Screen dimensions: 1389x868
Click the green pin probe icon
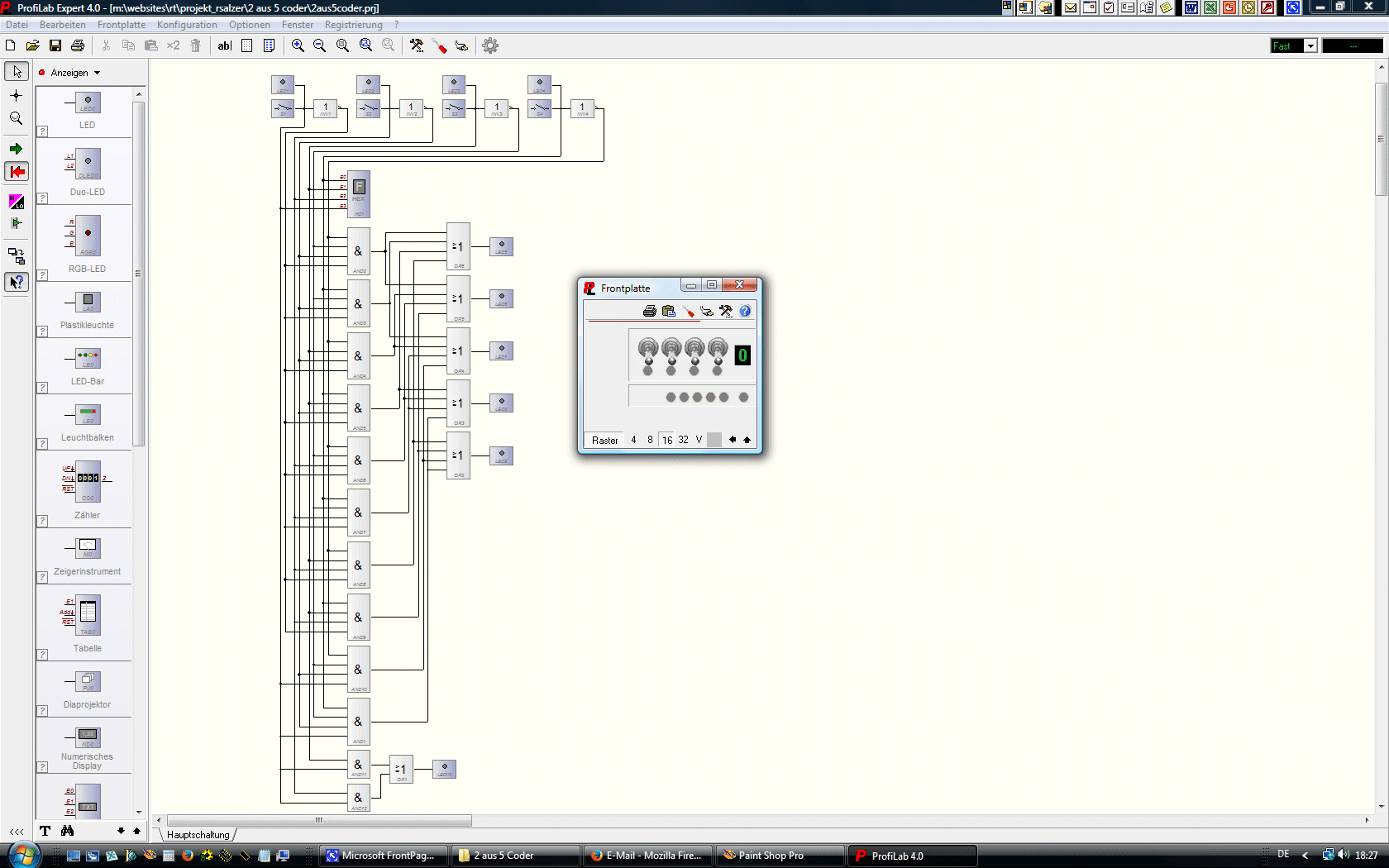pyautogui.click(x=17, y=223)
